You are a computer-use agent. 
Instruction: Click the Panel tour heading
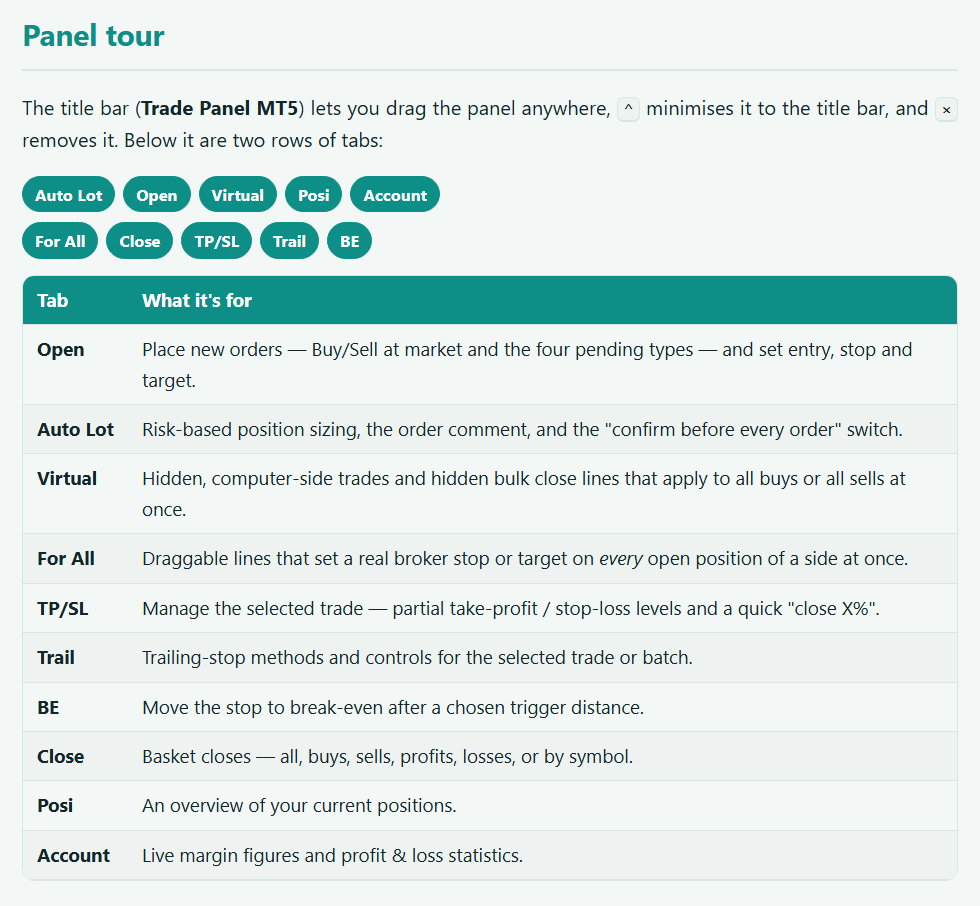[x=94, y=36]
